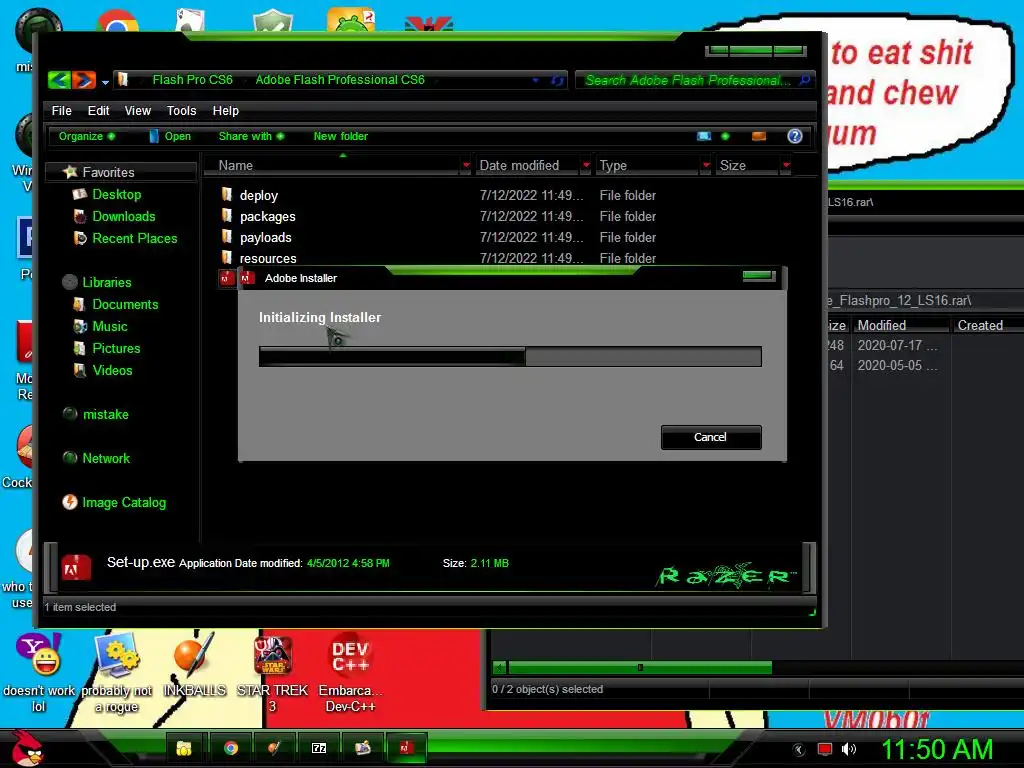Open the Embarcadero Dev-C++ desktop shortcut
The image size is (1024, 768).
pyautogui.click(x=350, y=673)
